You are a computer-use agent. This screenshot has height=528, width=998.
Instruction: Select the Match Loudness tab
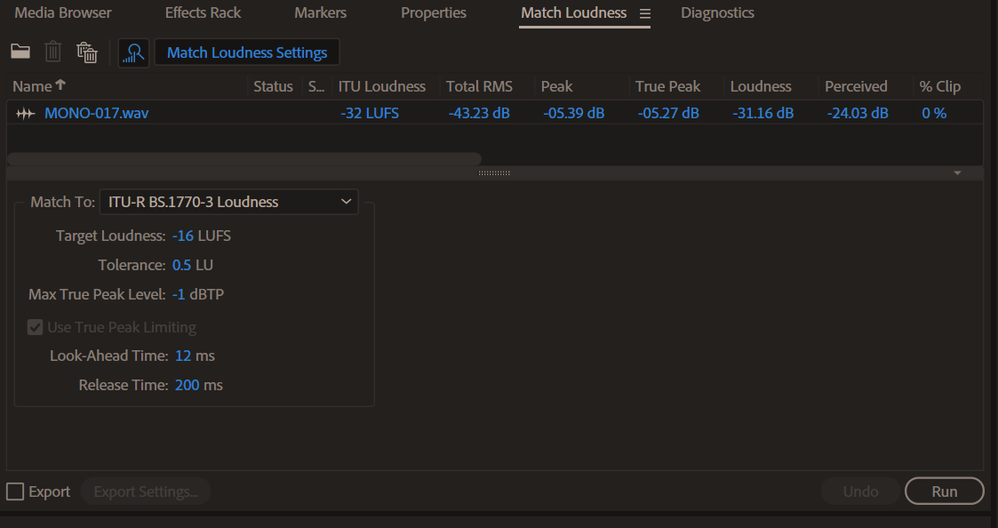pyautogui.click(x=573, y=13)
